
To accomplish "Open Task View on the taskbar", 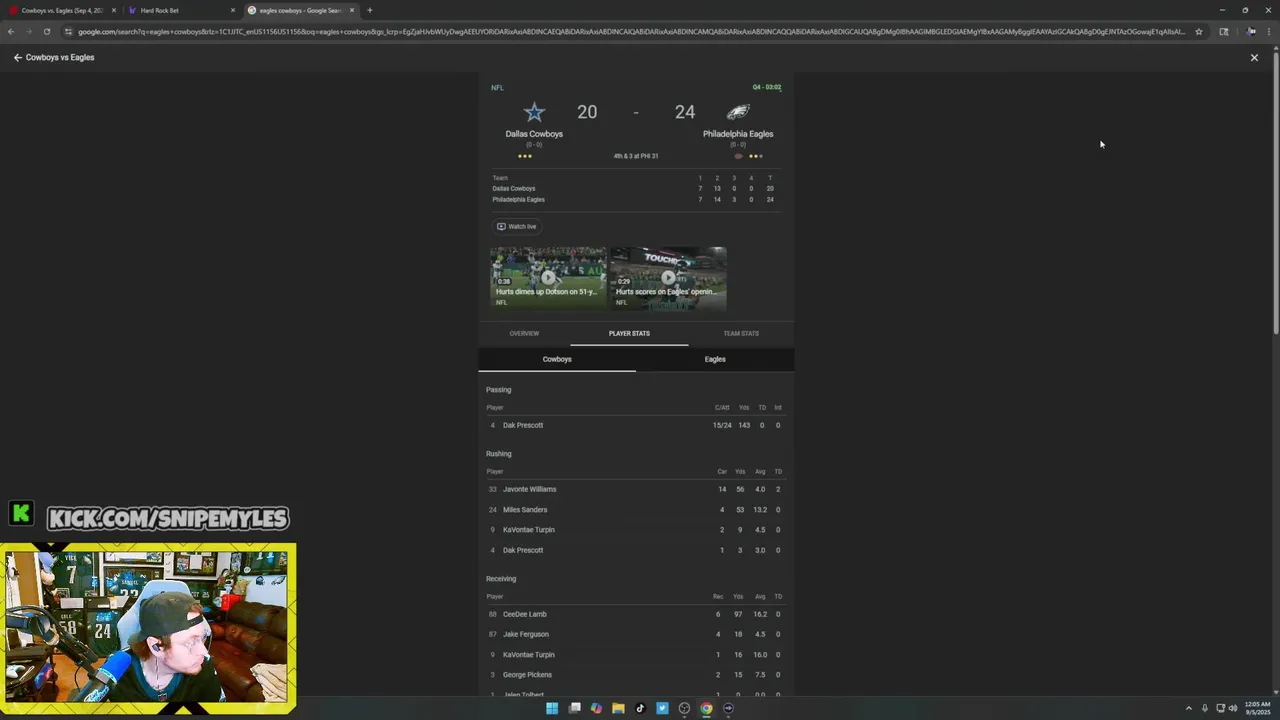I will tap(574, 708).
